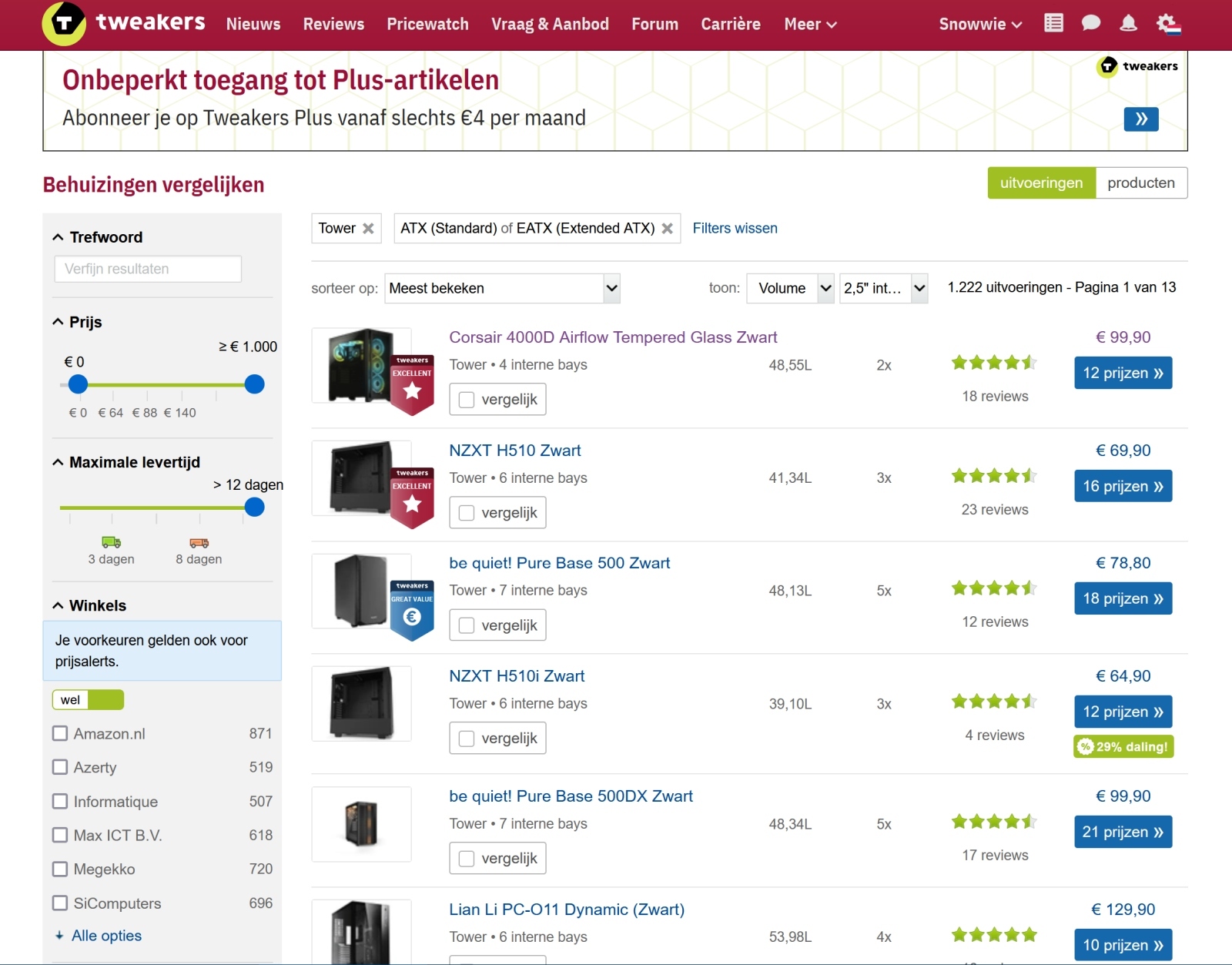Open the Snowwie user menu
Viewport: 1232px width, 965px height.
980,24
